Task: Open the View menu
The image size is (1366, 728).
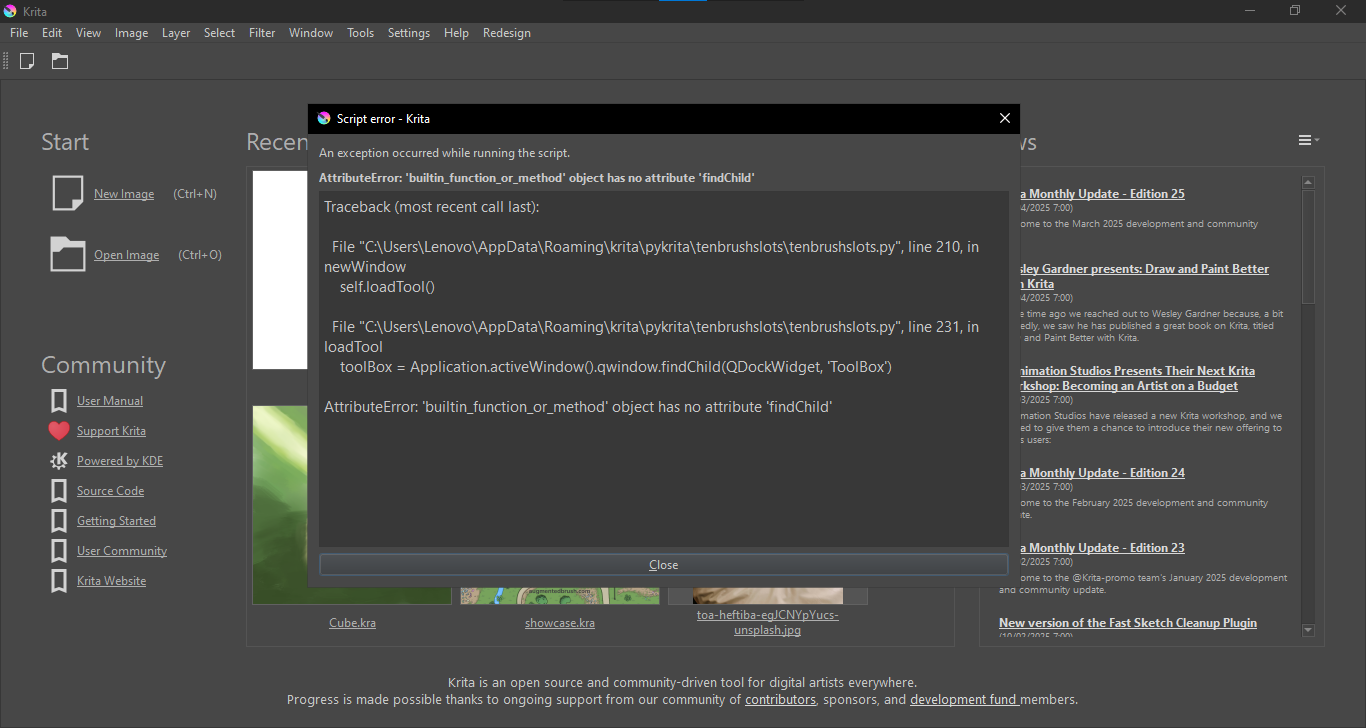Action: click(88, 33)
